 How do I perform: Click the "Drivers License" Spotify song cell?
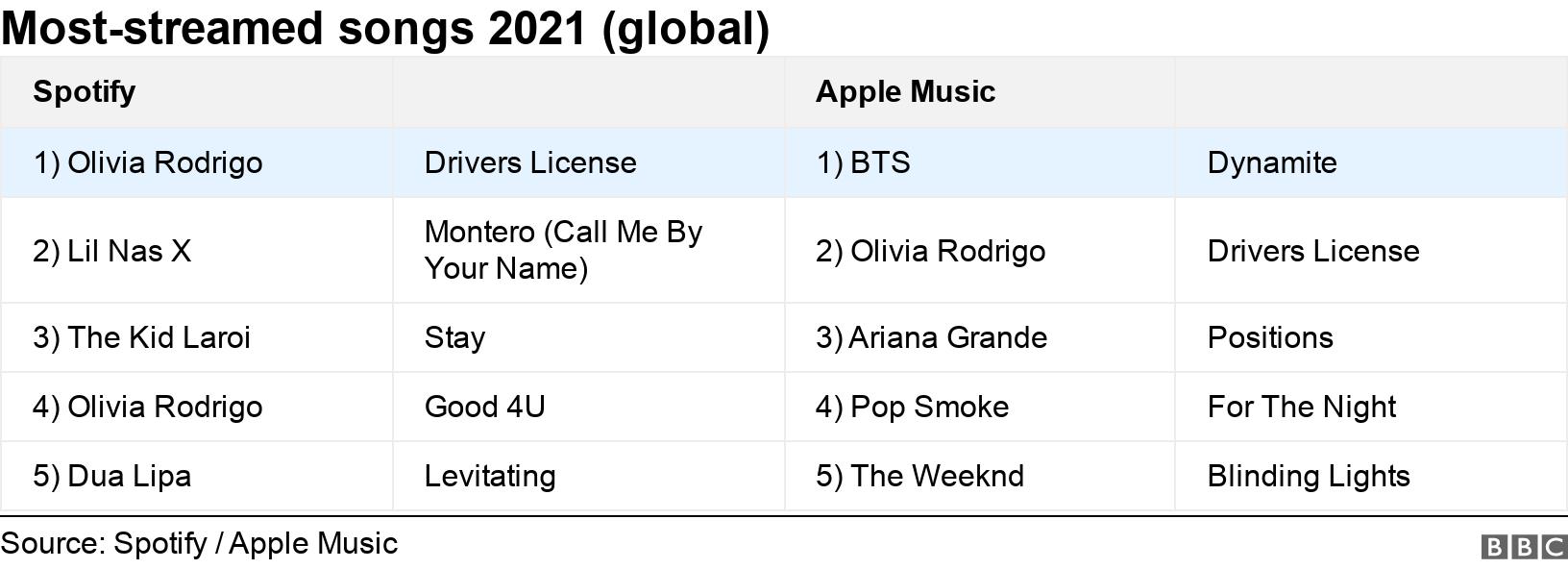530,162
